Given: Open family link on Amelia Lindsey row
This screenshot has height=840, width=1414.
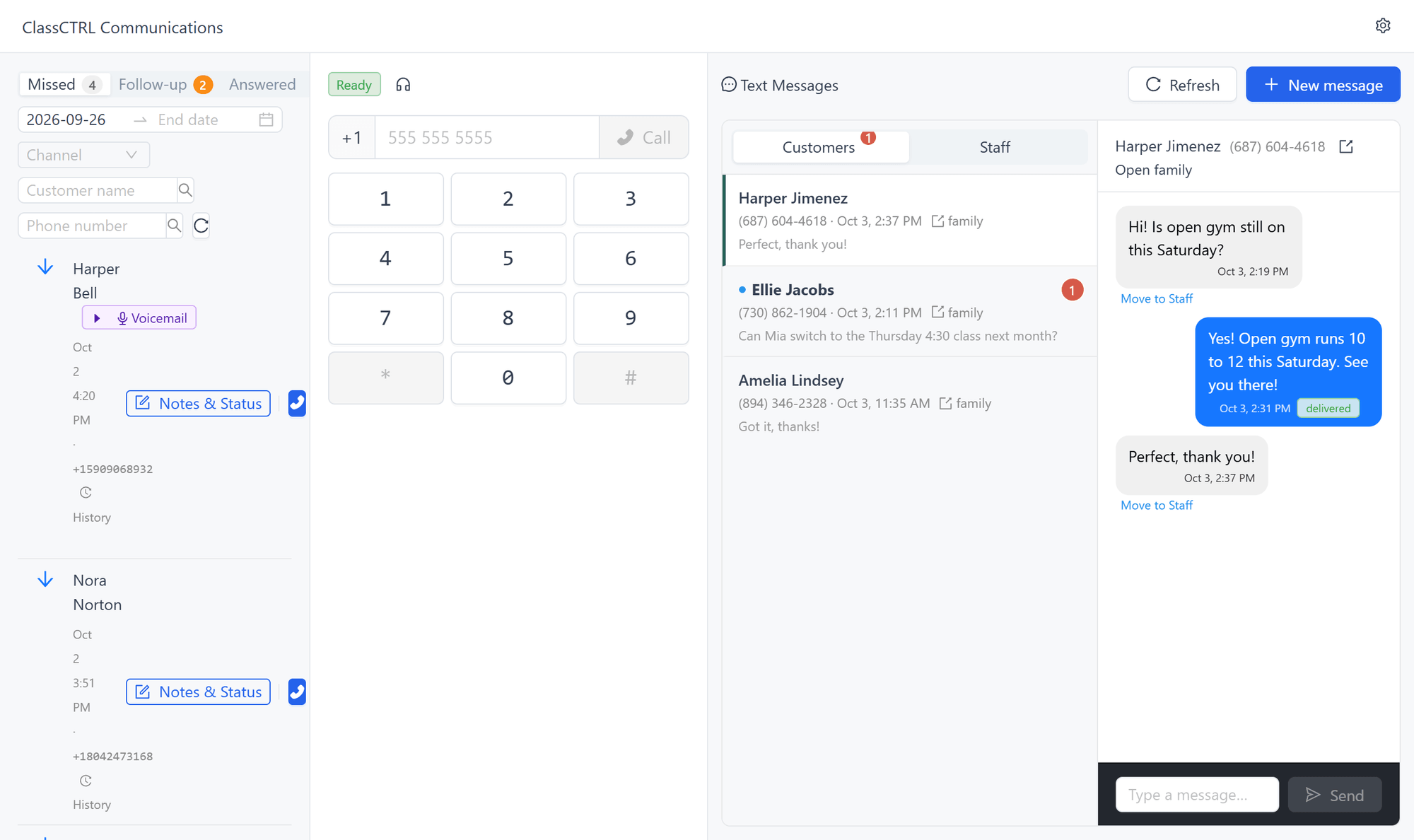Looking at the screenshot, I should click(x=964, y=403).
